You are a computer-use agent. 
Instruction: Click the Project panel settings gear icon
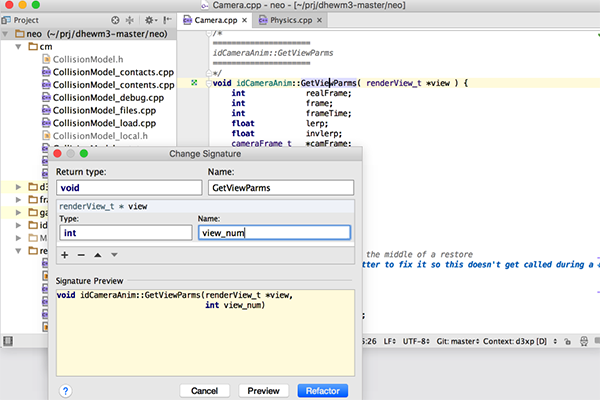[151, 19]
